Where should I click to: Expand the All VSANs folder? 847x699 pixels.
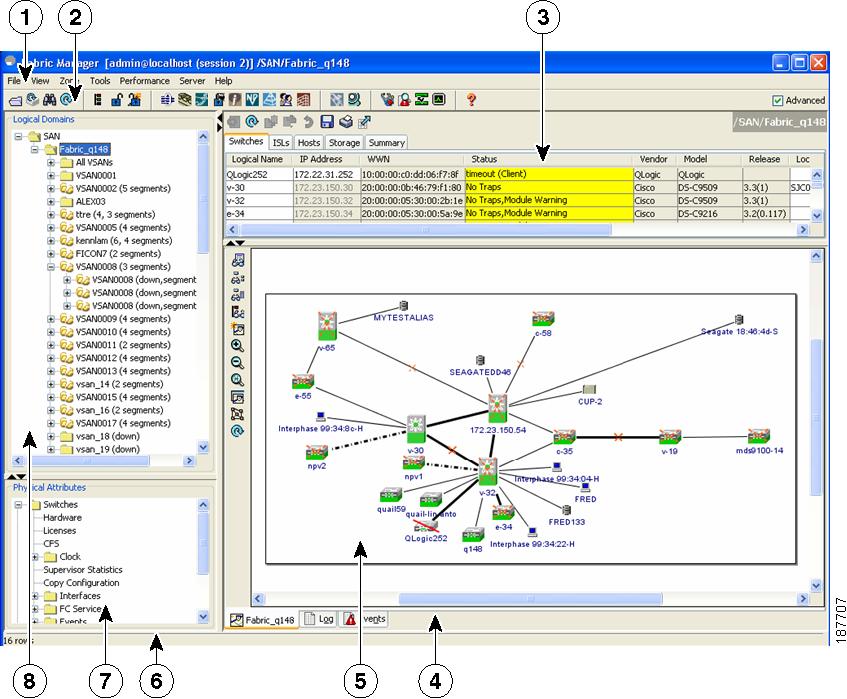tap(51, 162)
